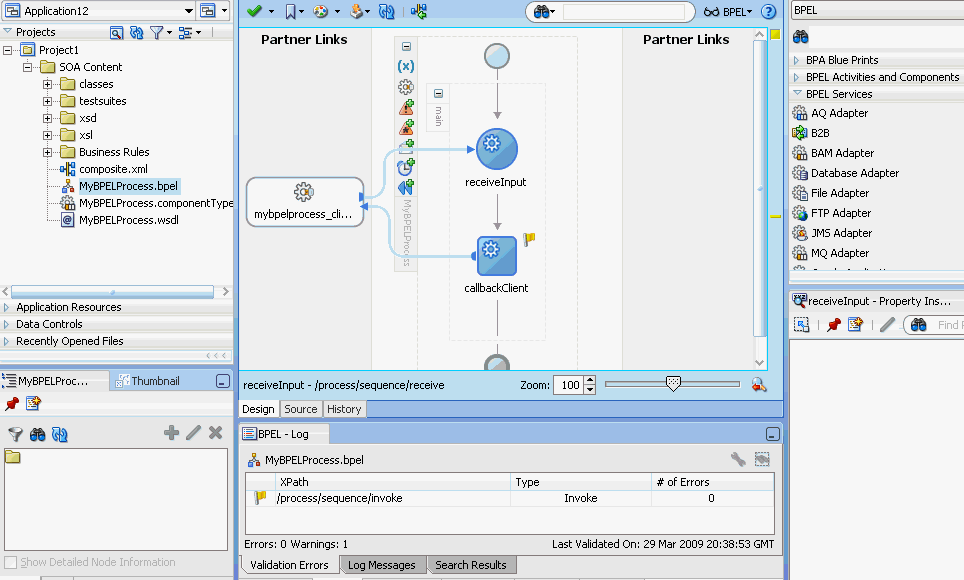Click the add alarm clock icon on scope bar
Viewport: 964px width, 580px height.
click(x=406, y=166)
